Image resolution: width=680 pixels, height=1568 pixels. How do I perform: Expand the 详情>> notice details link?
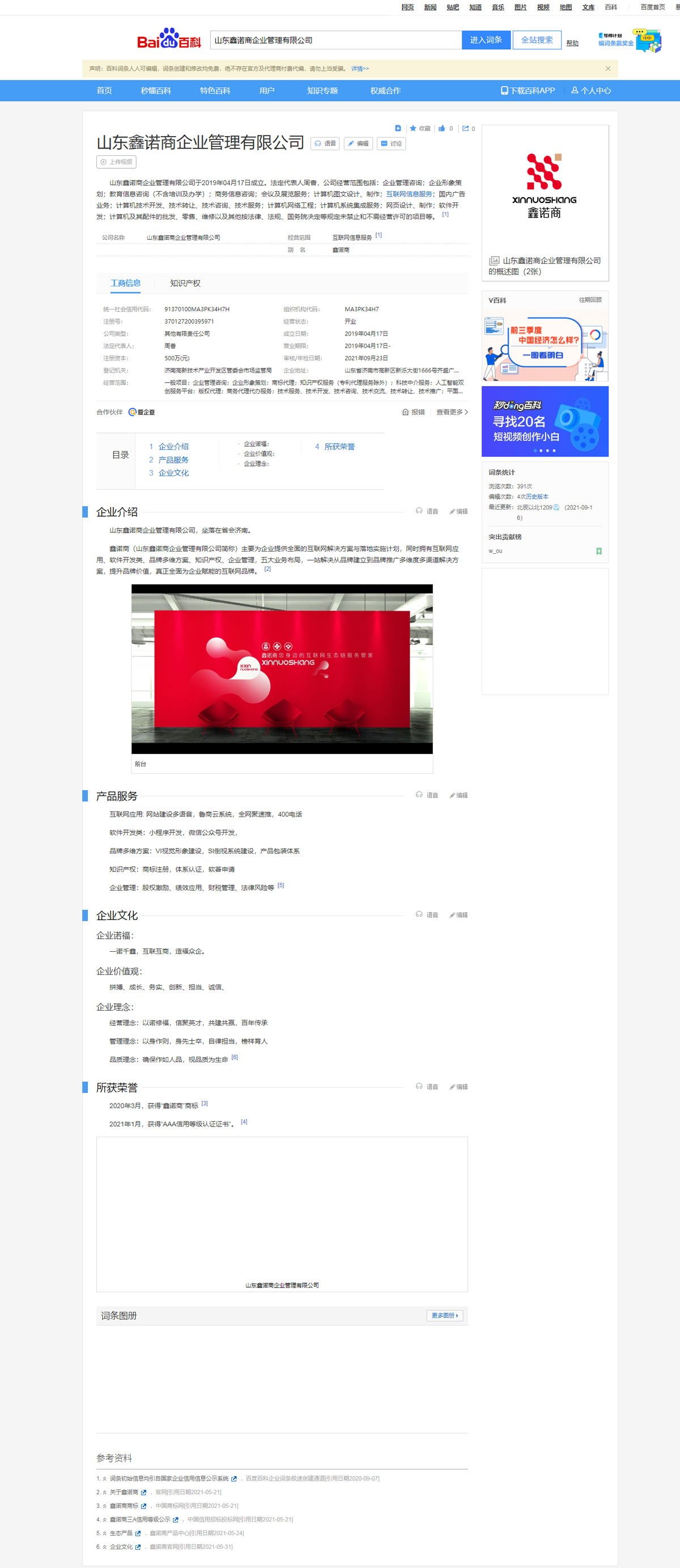click(x=359, y=69)
